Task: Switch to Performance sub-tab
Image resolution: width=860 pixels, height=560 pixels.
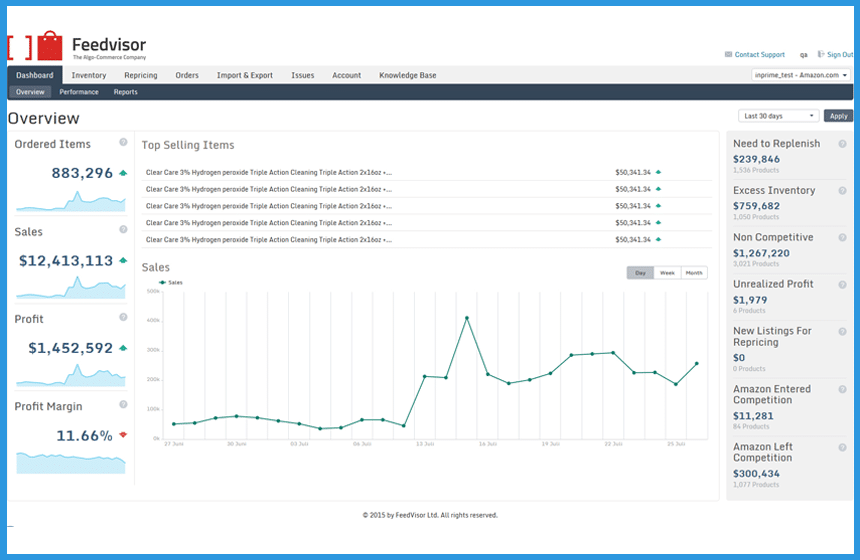Action: 79,92
